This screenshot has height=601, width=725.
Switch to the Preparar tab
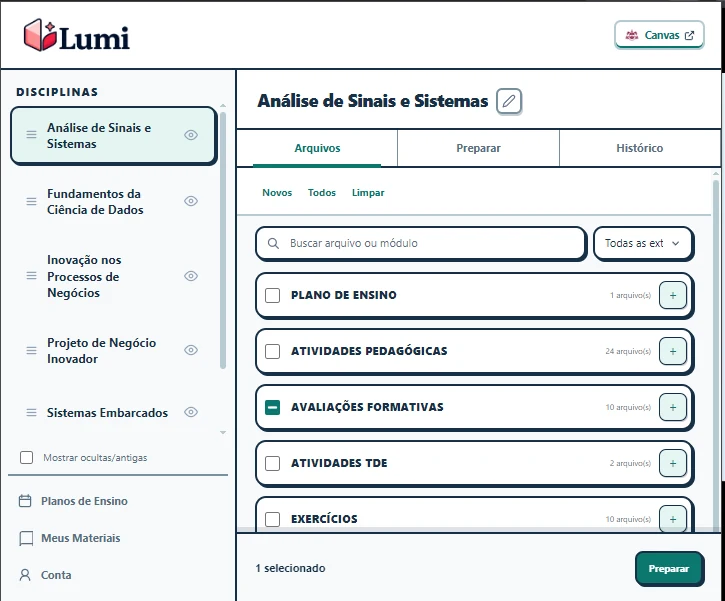478,148
